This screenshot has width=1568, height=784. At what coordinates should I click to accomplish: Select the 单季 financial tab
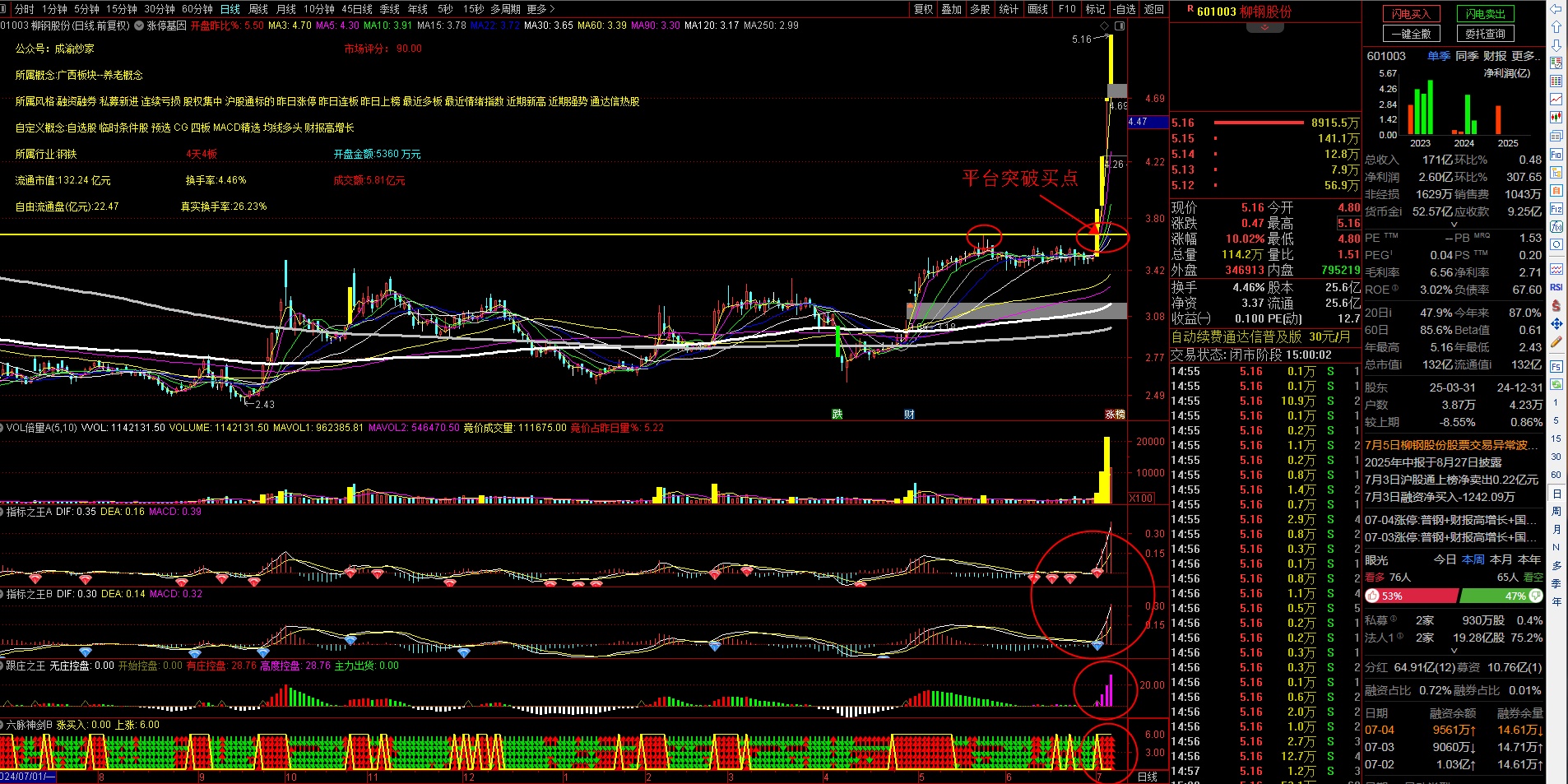click(x=1439, y=56)
